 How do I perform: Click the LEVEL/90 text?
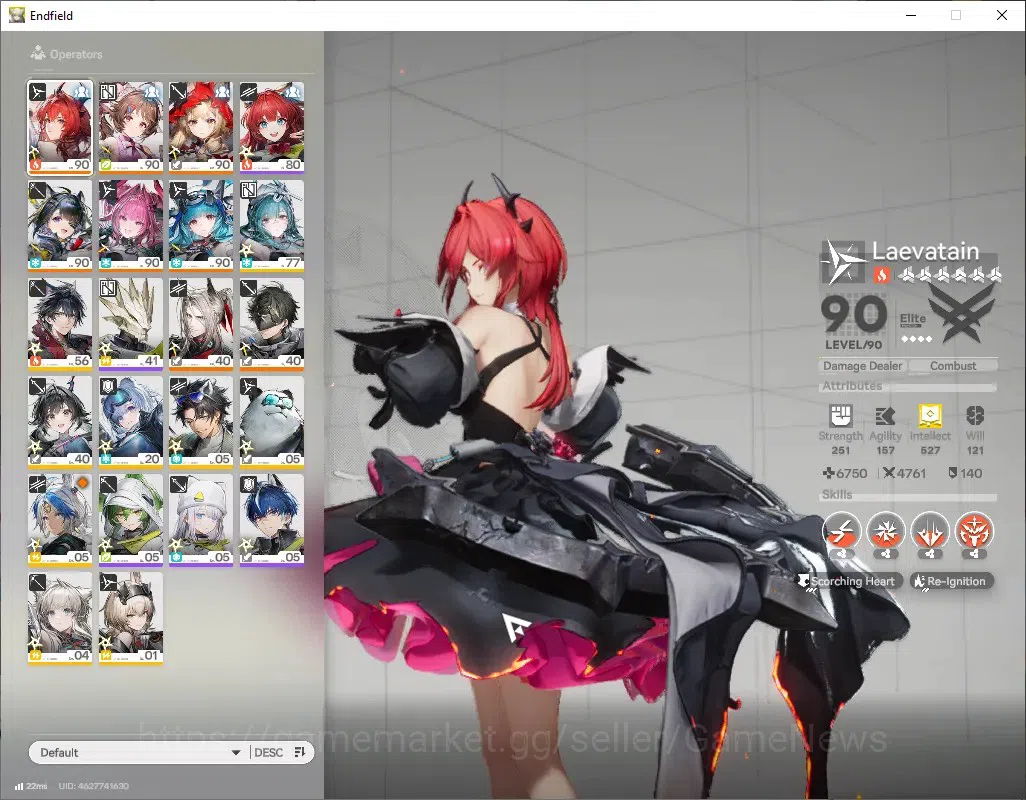pyautogui.click(x=853, y=345)
